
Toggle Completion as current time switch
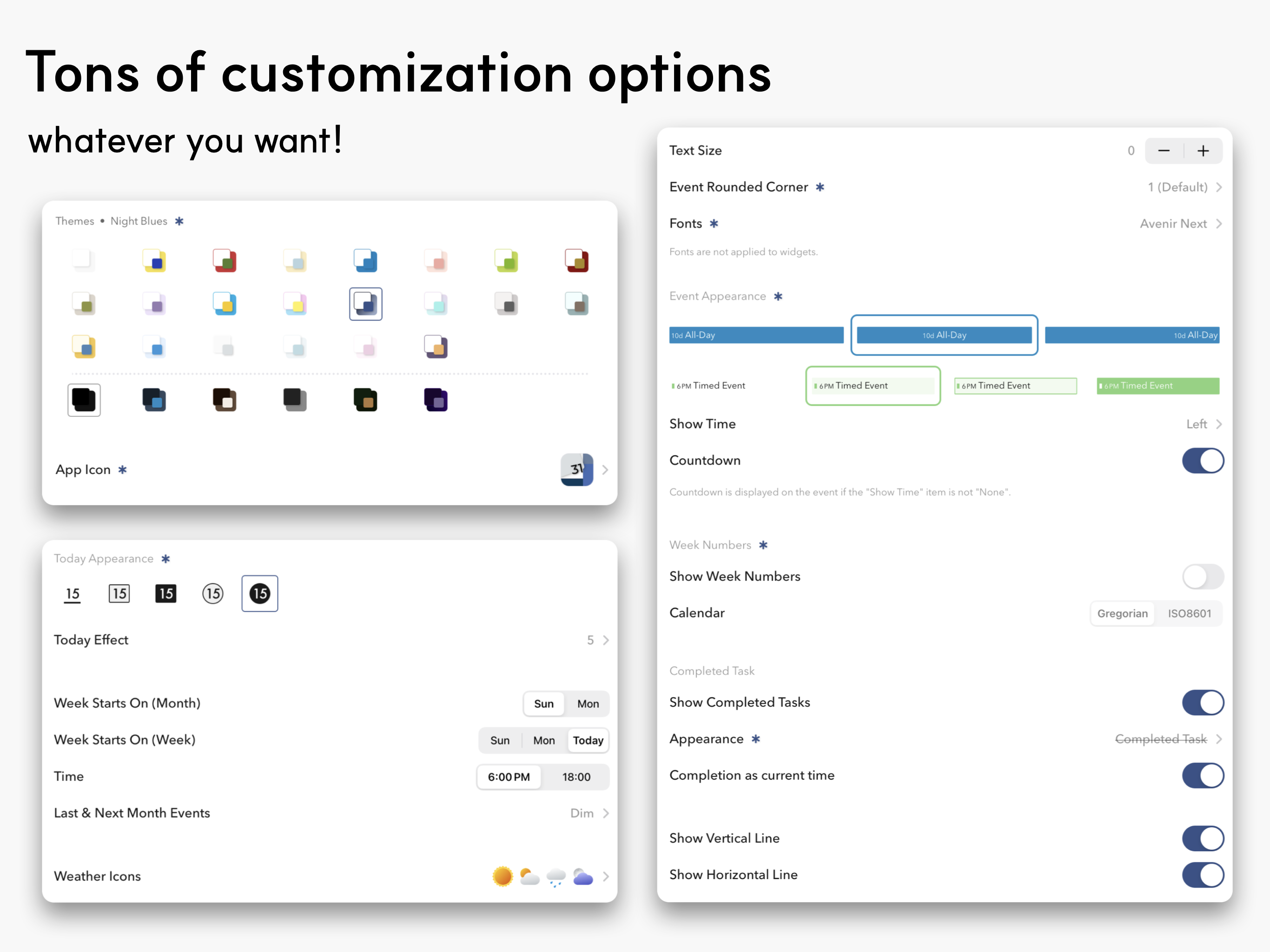click(x=1203, y=776)
